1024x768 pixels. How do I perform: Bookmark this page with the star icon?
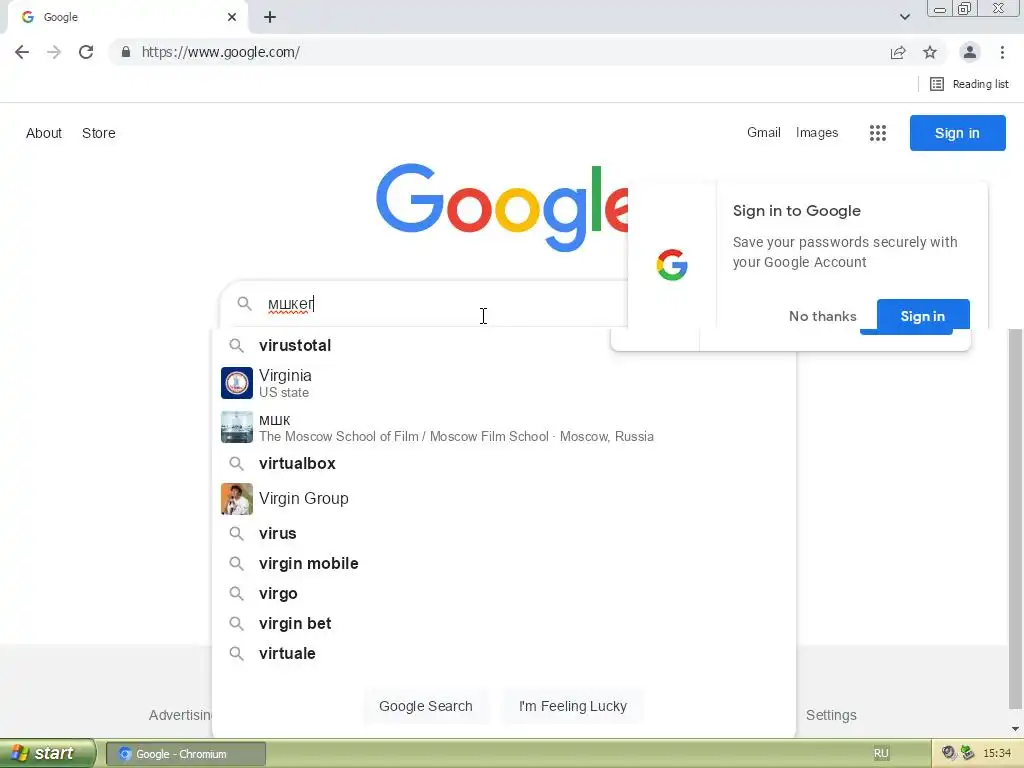click(930, 52)
